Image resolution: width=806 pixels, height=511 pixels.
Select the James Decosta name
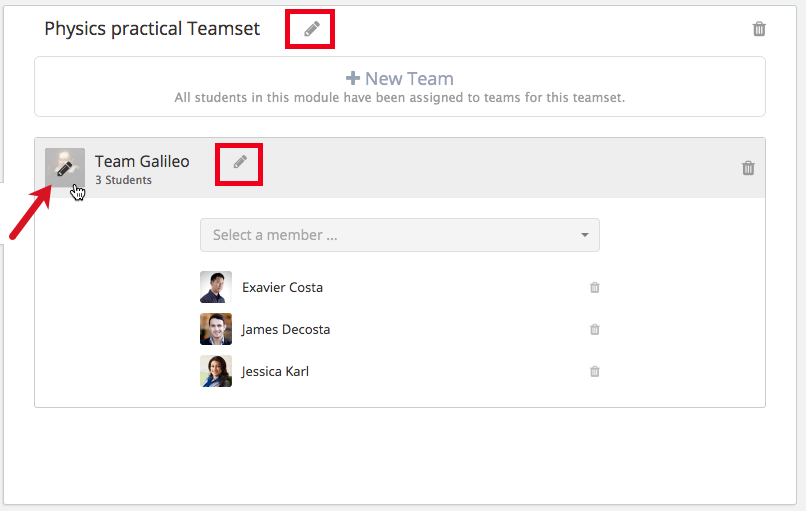(286, 330)
